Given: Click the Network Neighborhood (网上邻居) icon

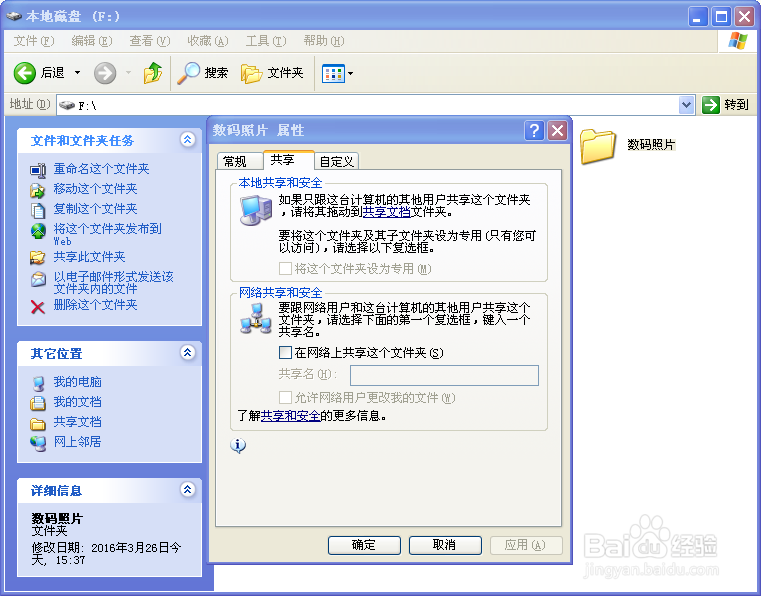Looking at the screenshot, I should pos(38,443).
